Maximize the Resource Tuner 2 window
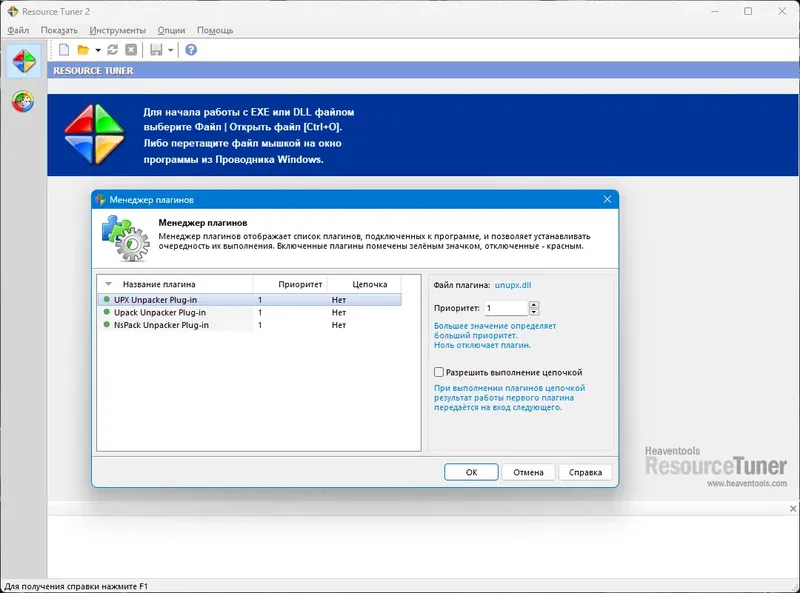The width and height of the screenshot is (800, 593). click(748, 11)
